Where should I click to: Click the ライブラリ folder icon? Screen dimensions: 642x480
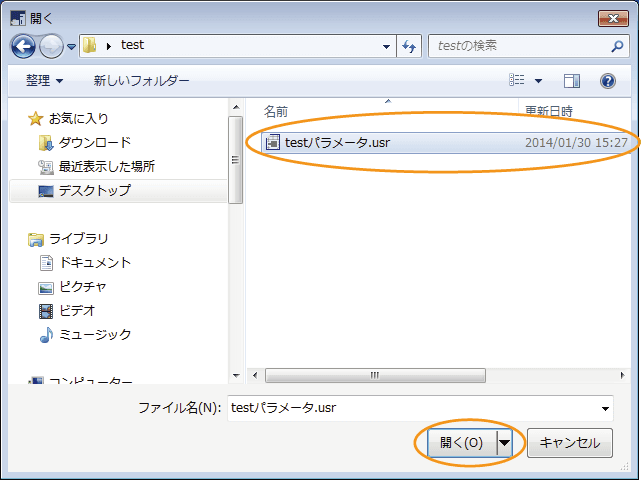(x=36, y=240)
